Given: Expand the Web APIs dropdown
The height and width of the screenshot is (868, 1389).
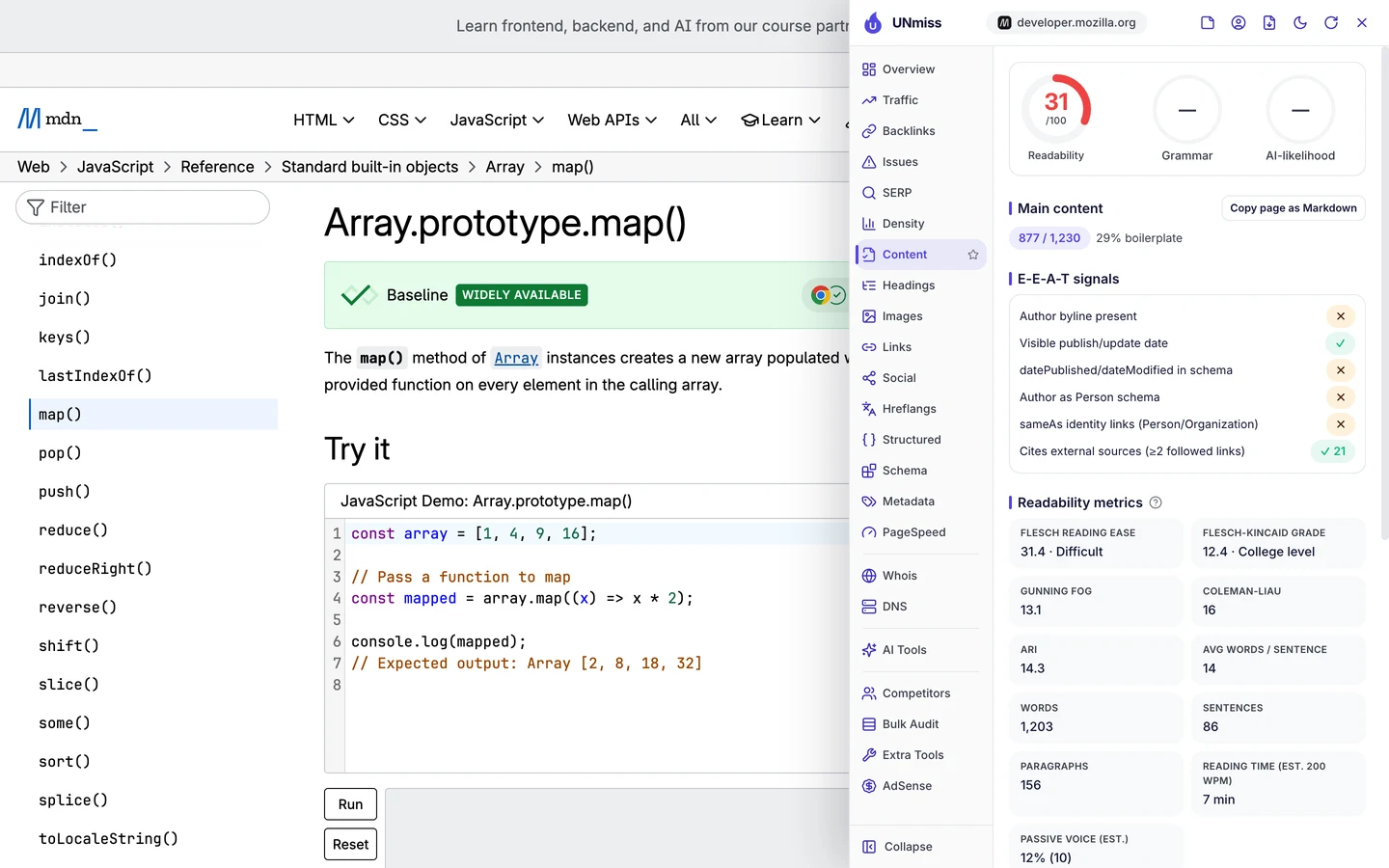Looking at the screenshot, I should [x=613, y=120].
